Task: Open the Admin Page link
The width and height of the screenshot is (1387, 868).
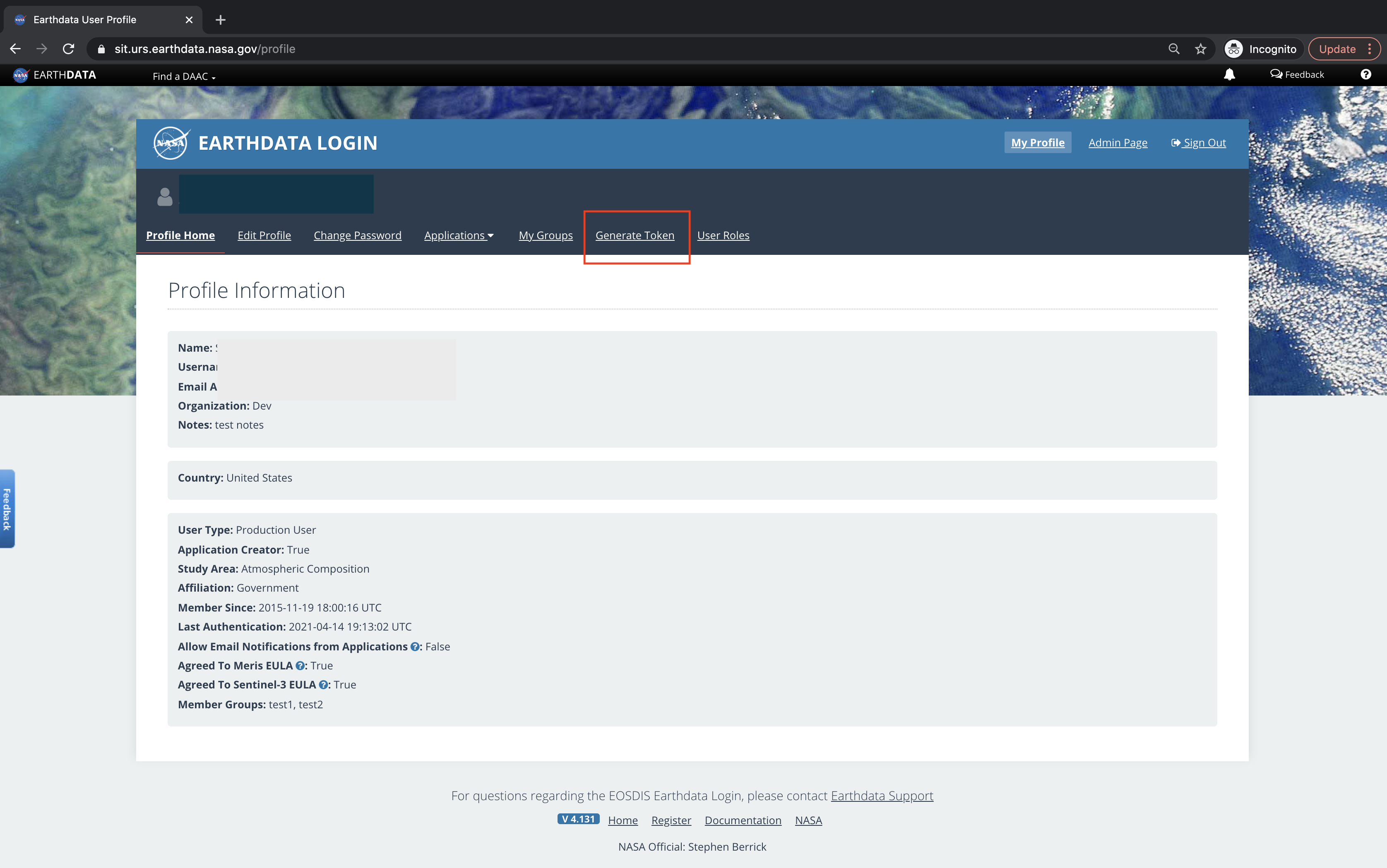Action: click(x=1118, y=142)
